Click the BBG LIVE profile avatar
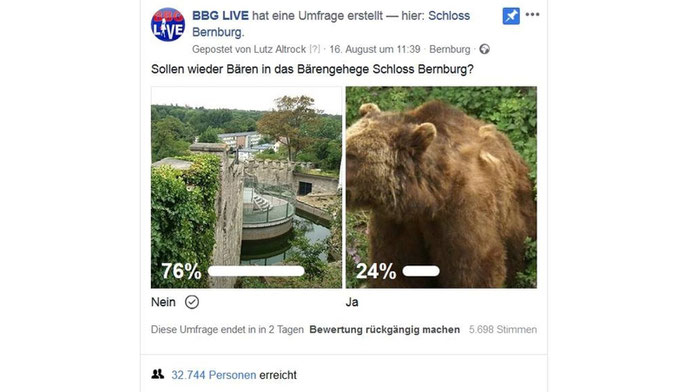698x392 pixels. point(168,24)
